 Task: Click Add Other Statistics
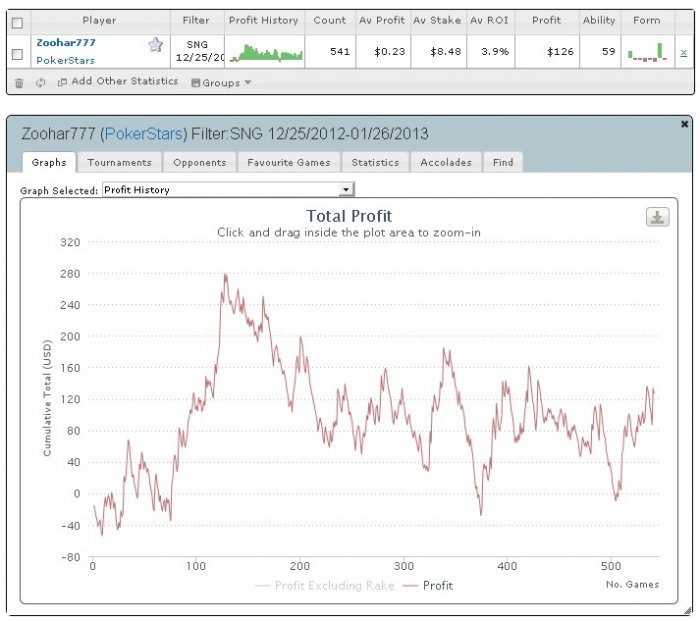coord(118,81)
